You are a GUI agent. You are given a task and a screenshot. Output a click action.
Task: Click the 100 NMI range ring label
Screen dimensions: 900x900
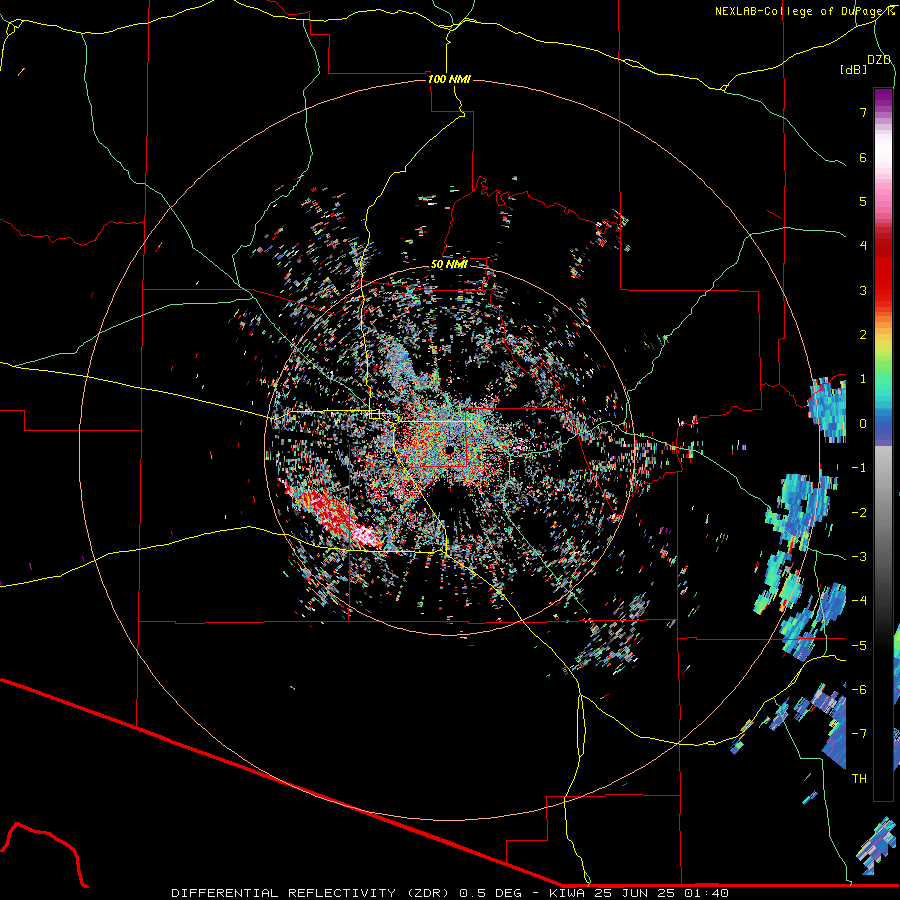(x=449, y=79)
